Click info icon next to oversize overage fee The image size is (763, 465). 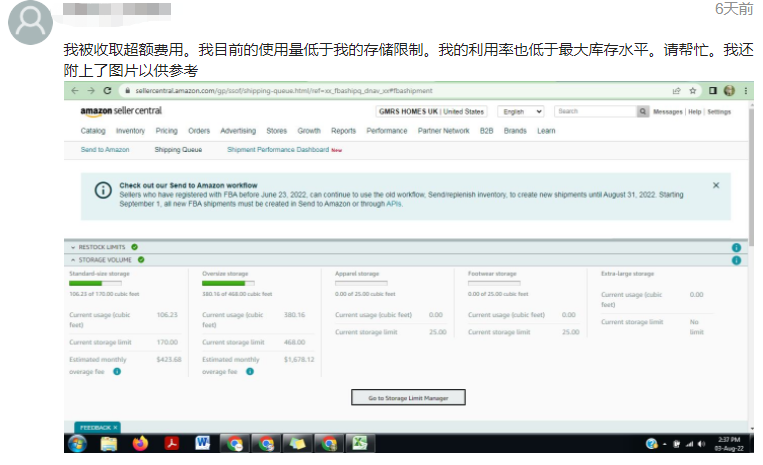(250, 371)
